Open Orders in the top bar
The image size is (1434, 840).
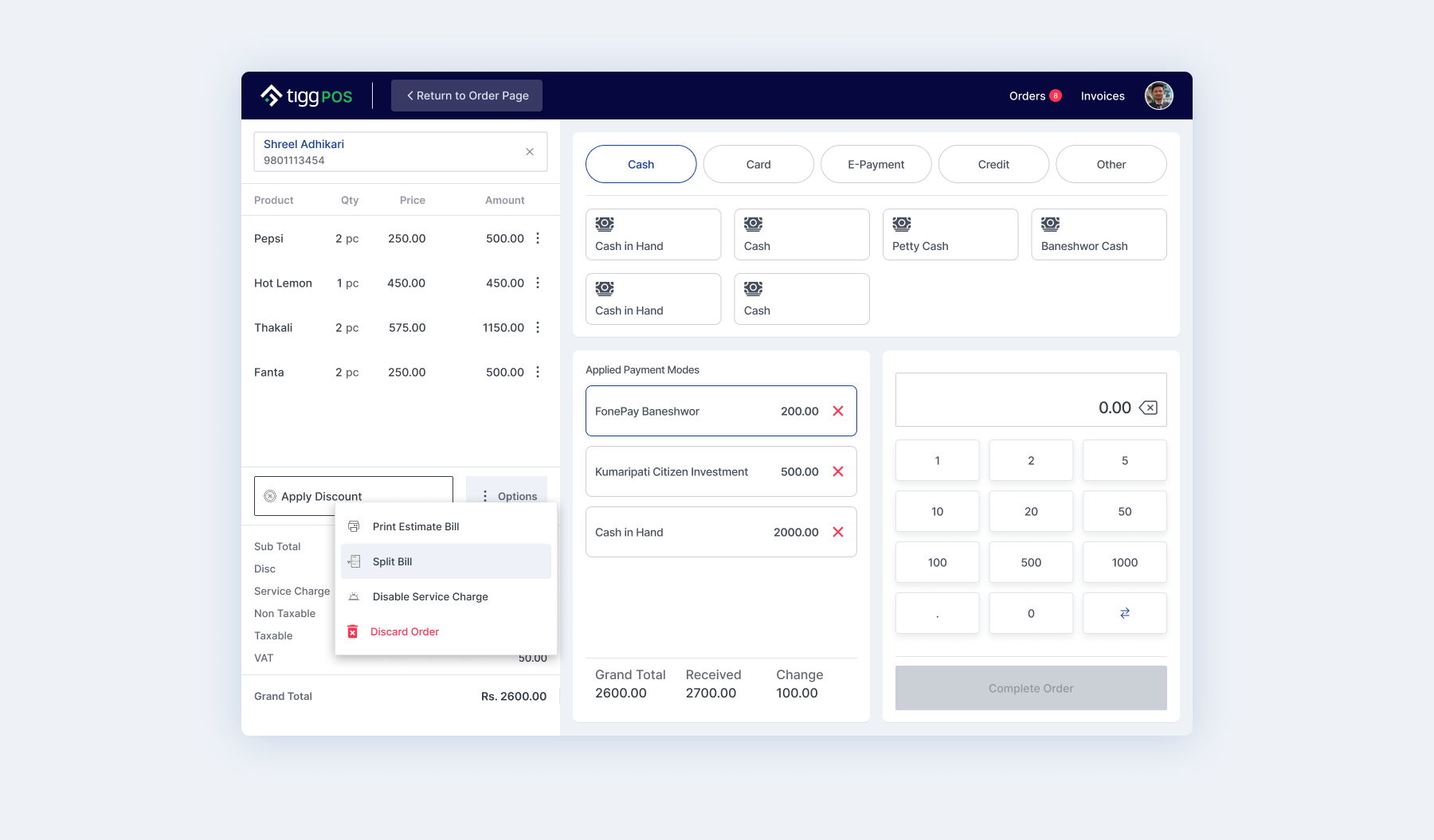pyautogui.click(x=1027, y=96)
